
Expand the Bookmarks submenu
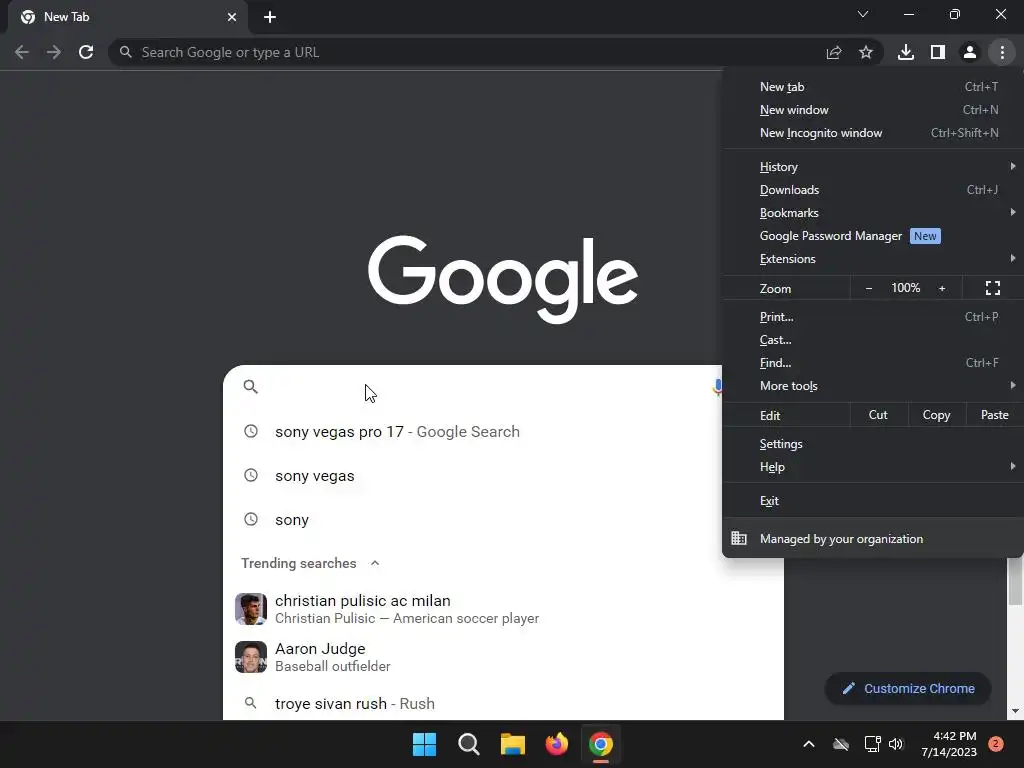click(872, 213)
